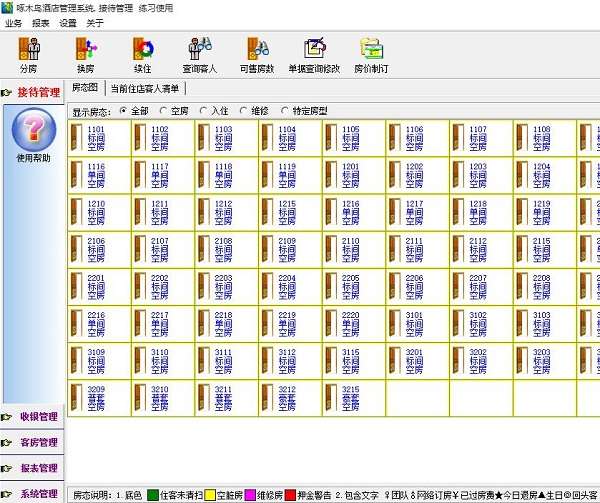Image resolution: width=600 pixels, height=503 pixels.
Task: Switch to the 房态图 tab
Action: pyautogui.click(x=85, y=88)
